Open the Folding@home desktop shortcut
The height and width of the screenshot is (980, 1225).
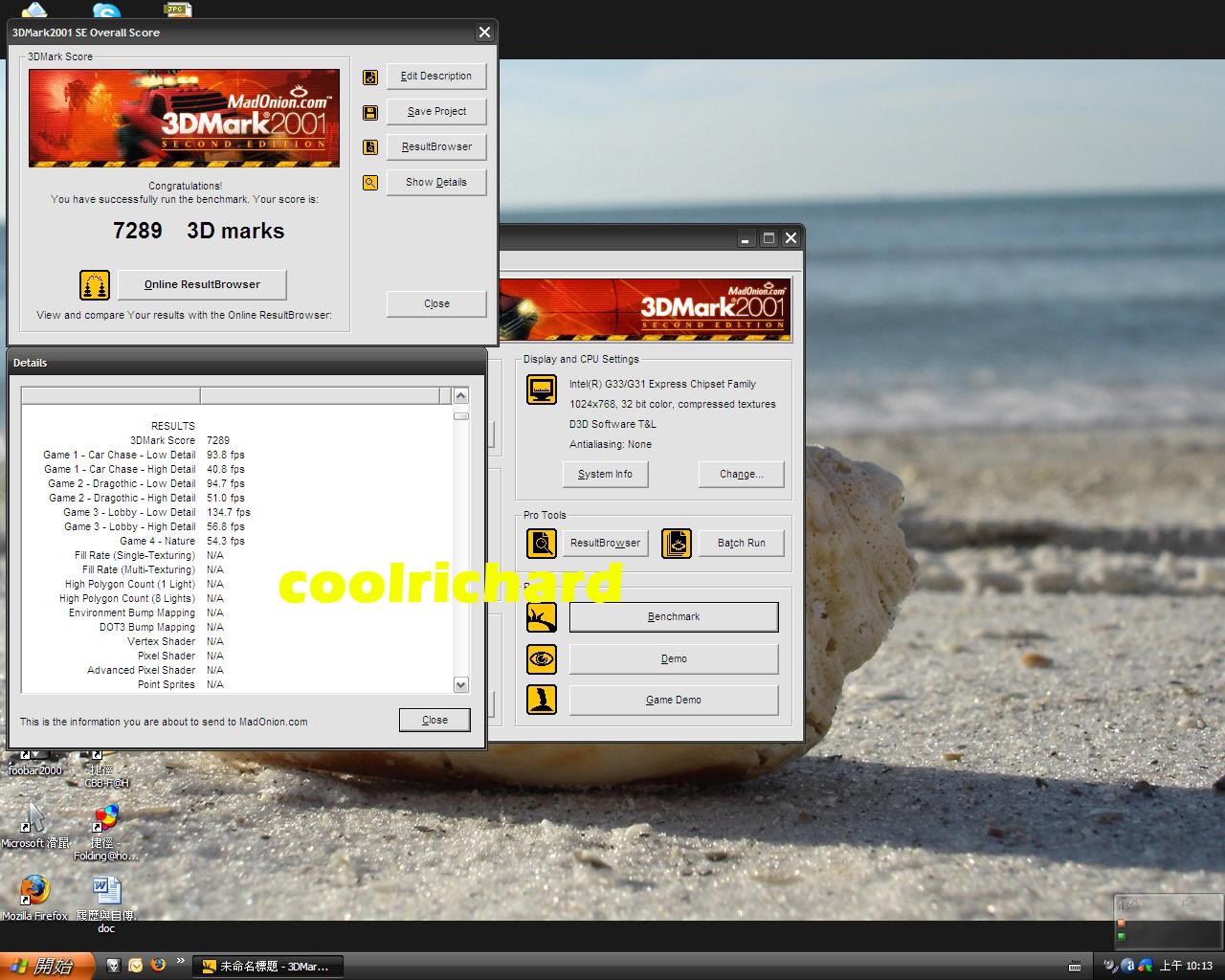click(x=106, y=833)
